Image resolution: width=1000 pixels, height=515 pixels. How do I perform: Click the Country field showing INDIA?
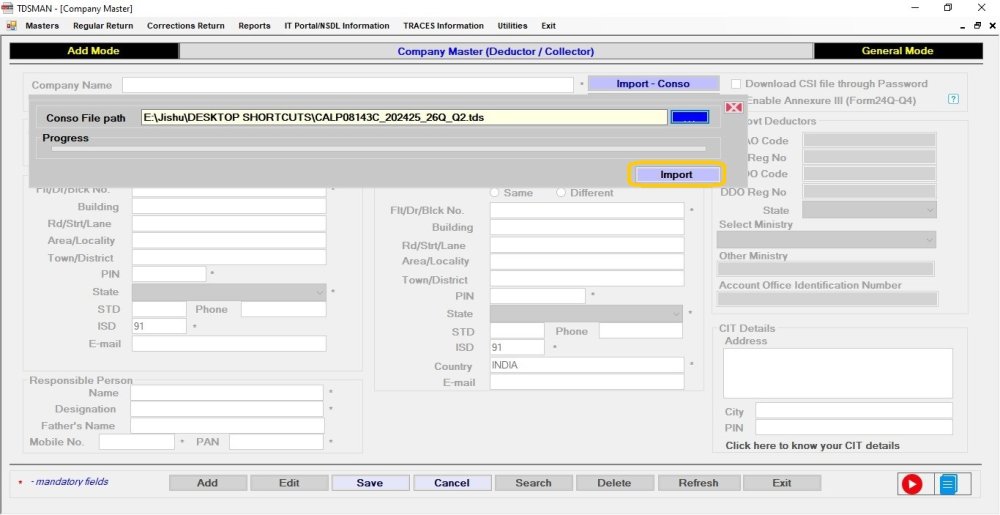click(587, 365)
